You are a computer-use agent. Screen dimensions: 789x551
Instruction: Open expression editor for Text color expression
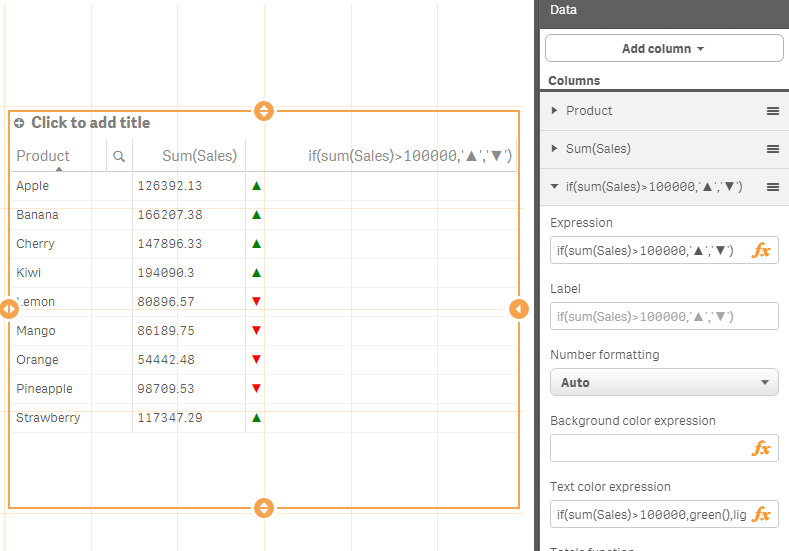(761, 515)
